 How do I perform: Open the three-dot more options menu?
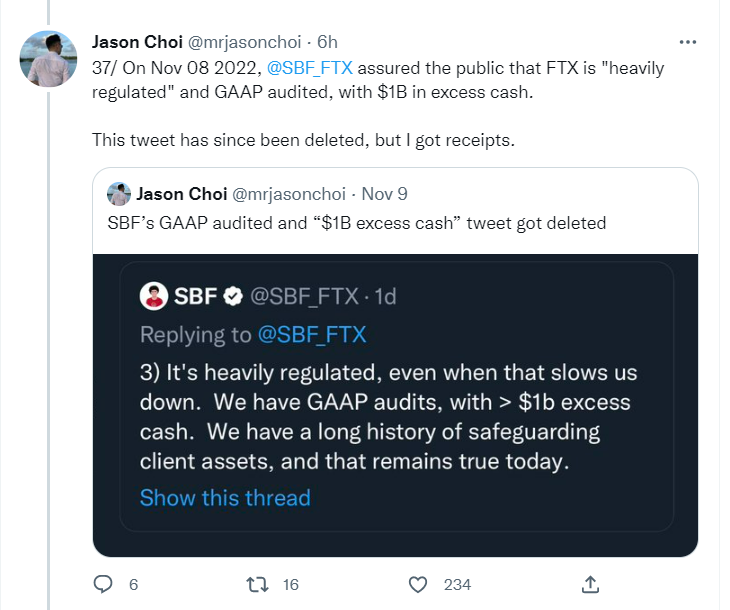(x=688, y=42)
